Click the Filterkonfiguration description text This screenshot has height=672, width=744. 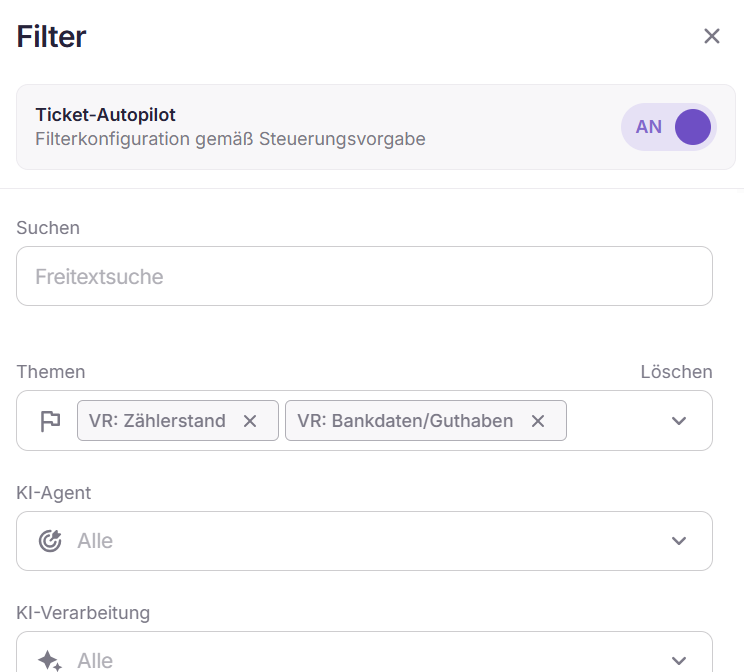[x=230, y=139]
